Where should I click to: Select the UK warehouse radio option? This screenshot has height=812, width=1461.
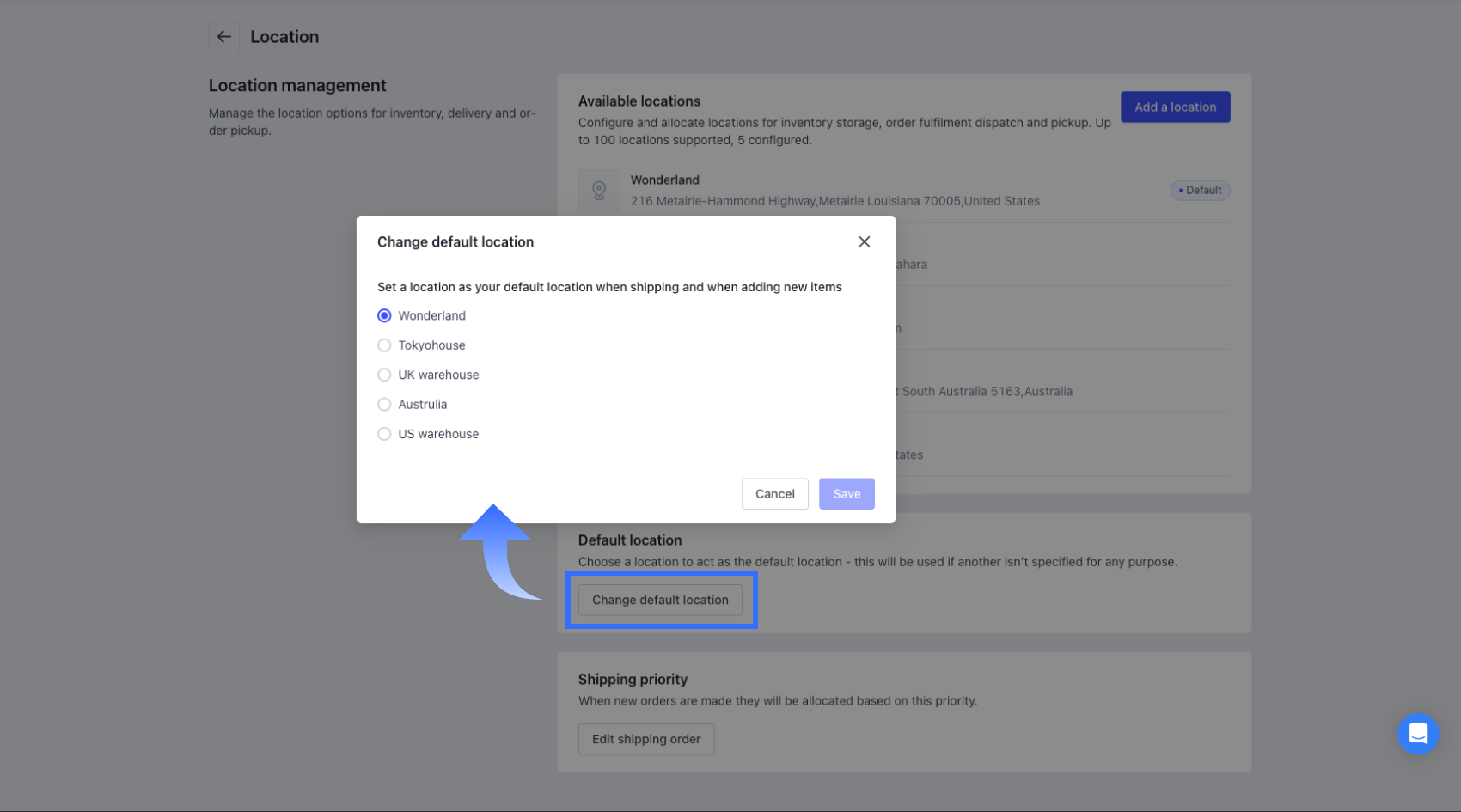pyautogui.click(x=384, y=375)
